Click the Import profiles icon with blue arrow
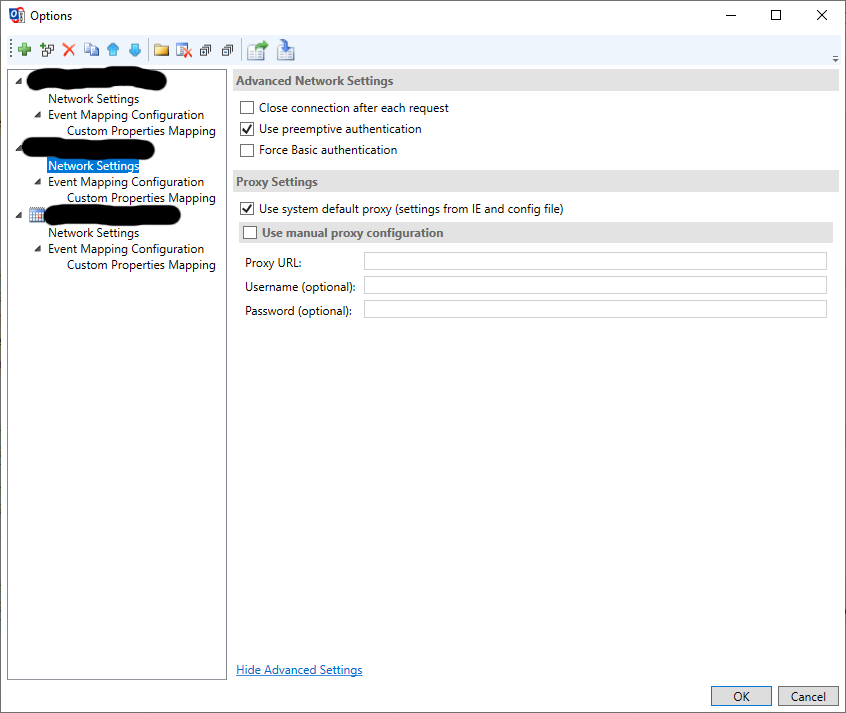 pos(285,50)
